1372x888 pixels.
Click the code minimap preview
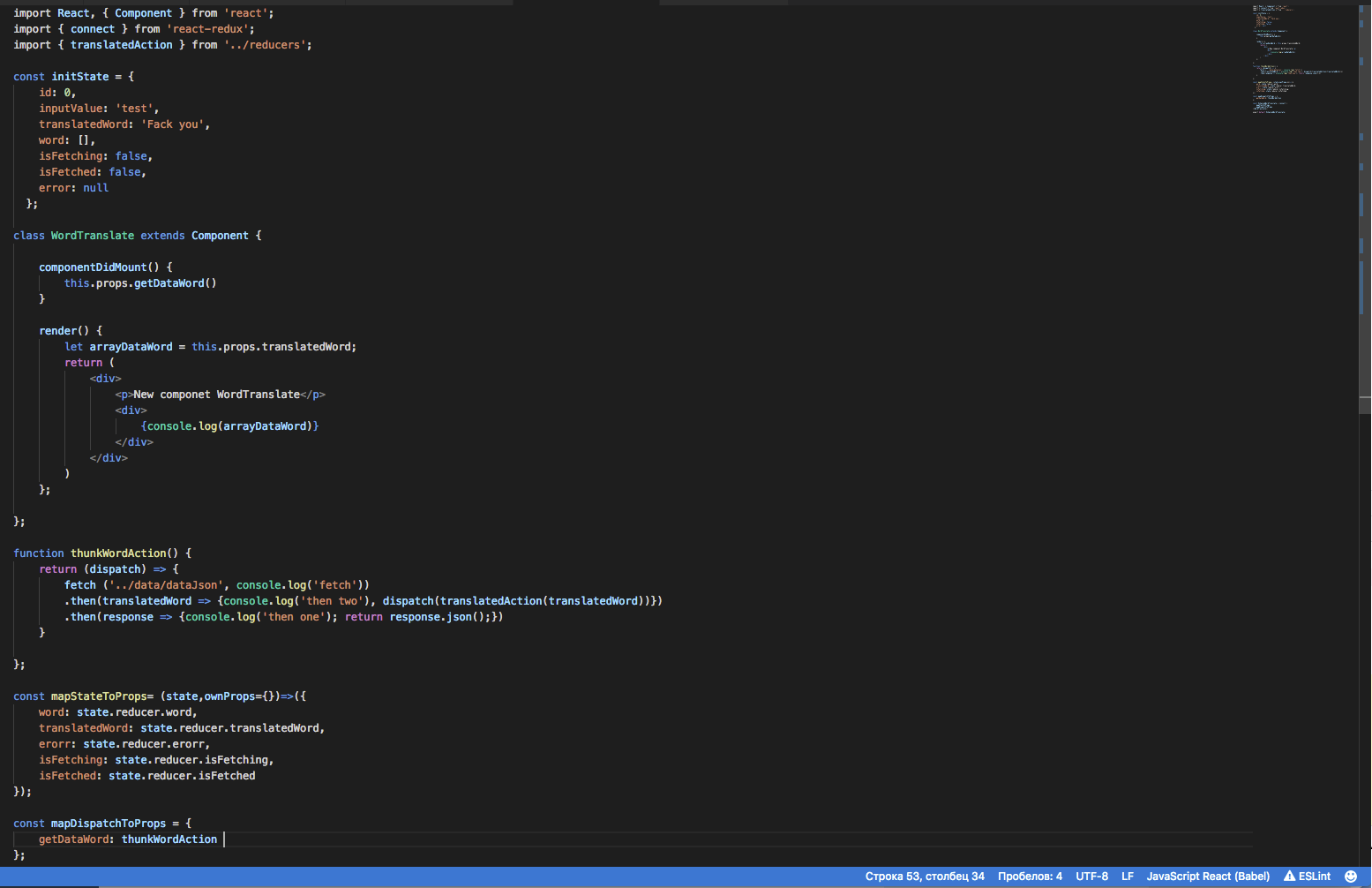[1297, 59]
